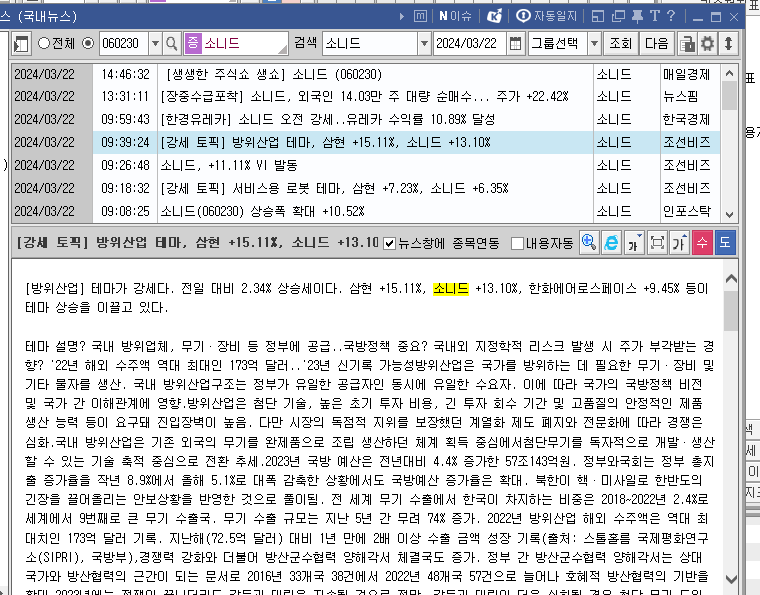Pin the window with the pushpin icon
This screenshot has width=760, height=595.
coord(637,16)
